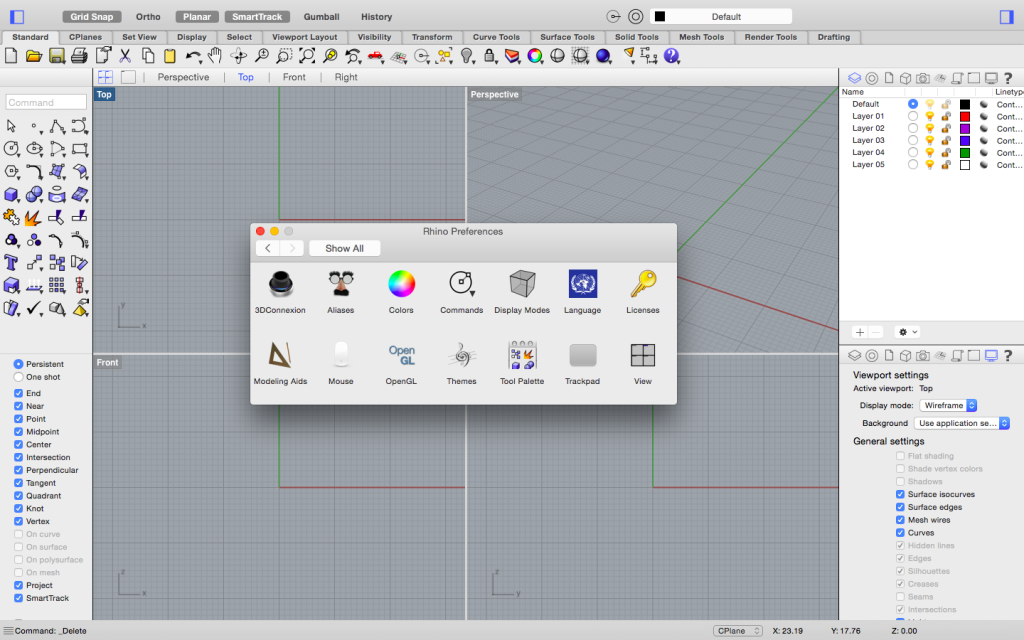Open the Licenses preferences pane

(x=643, y=291)
